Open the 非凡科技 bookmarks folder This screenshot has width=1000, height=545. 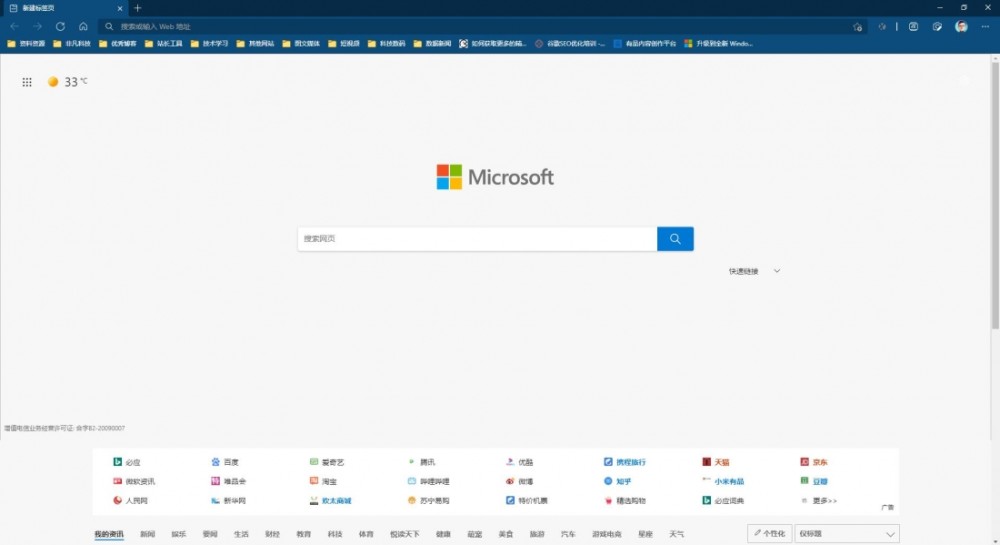tap(71, 44)
